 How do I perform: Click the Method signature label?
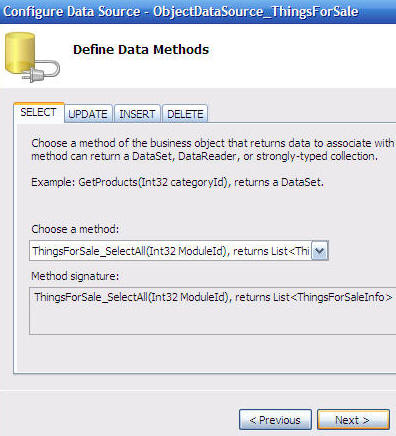(x=75, y=276)
